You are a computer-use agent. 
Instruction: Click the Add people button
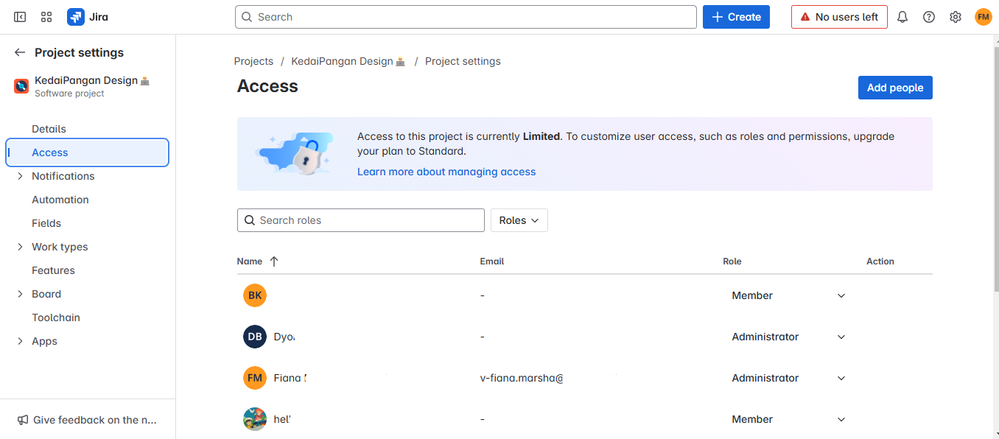point(895,88)
